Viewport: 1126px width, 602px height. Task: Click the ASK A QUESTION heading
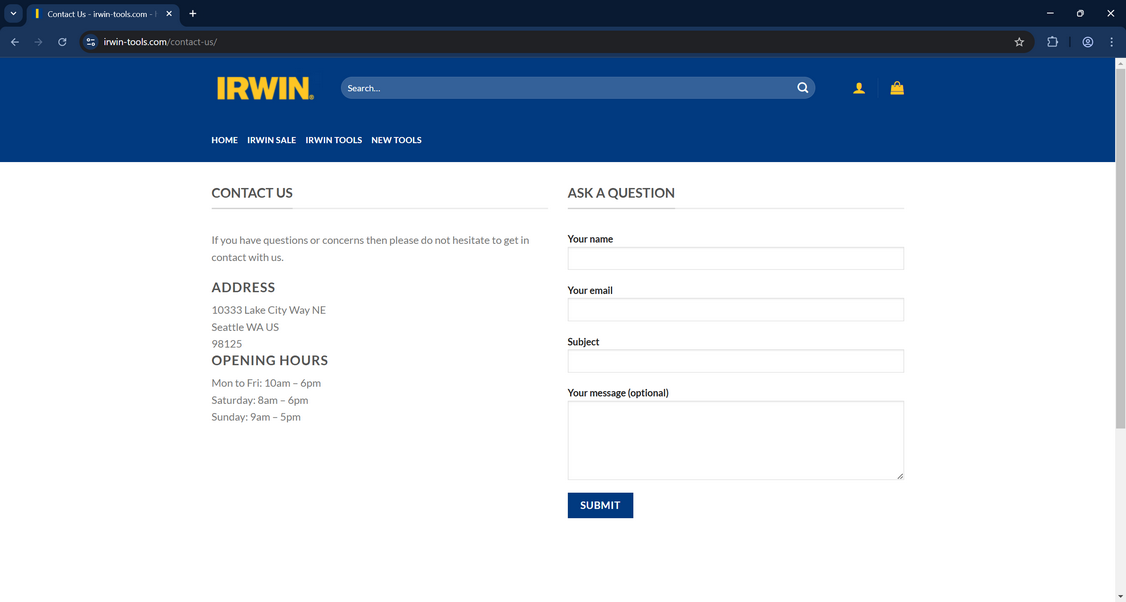(621, 193)
